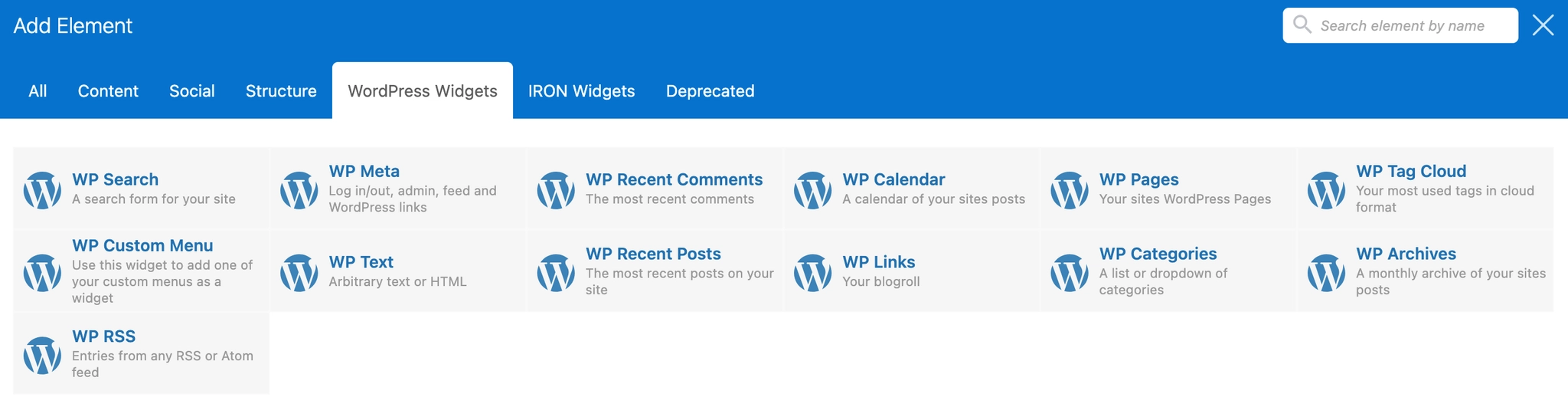This screenshot has height=407, width=1568.
Task: Focus the Search element by name field
Action: pyautogui.click(x=1400, y=25)
